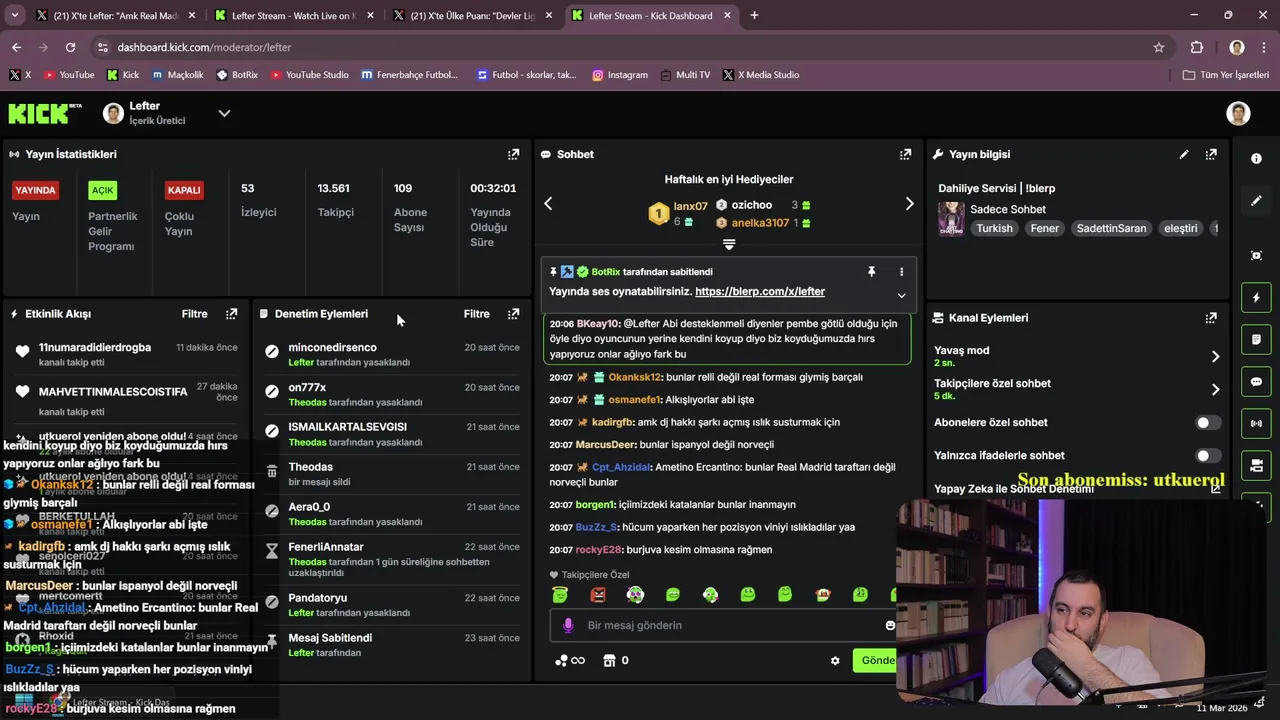Click the Fener tag
This screenshot has width=1280, height=720.
pyautogui.click(x=1044, y=229)
